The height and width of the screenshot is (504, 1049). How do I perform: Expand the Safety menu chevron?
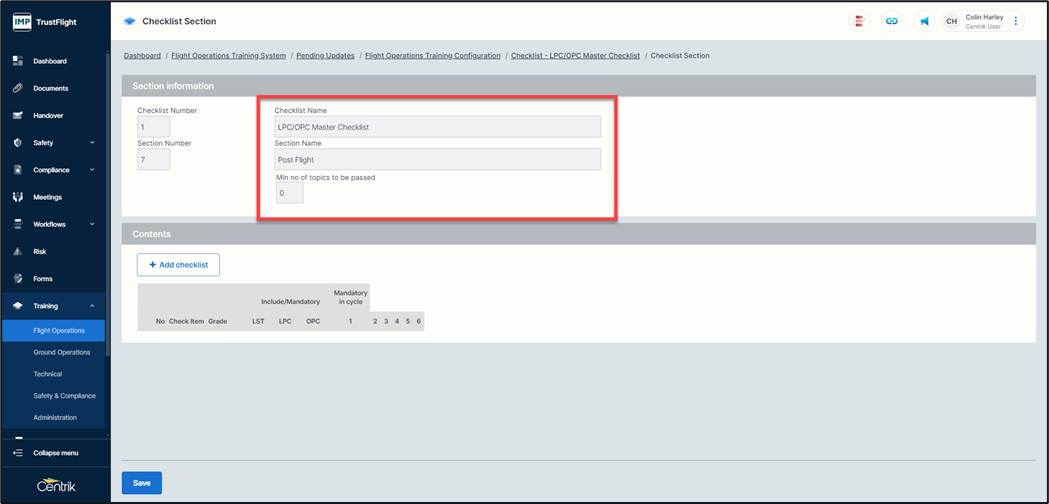click(92, 143)
